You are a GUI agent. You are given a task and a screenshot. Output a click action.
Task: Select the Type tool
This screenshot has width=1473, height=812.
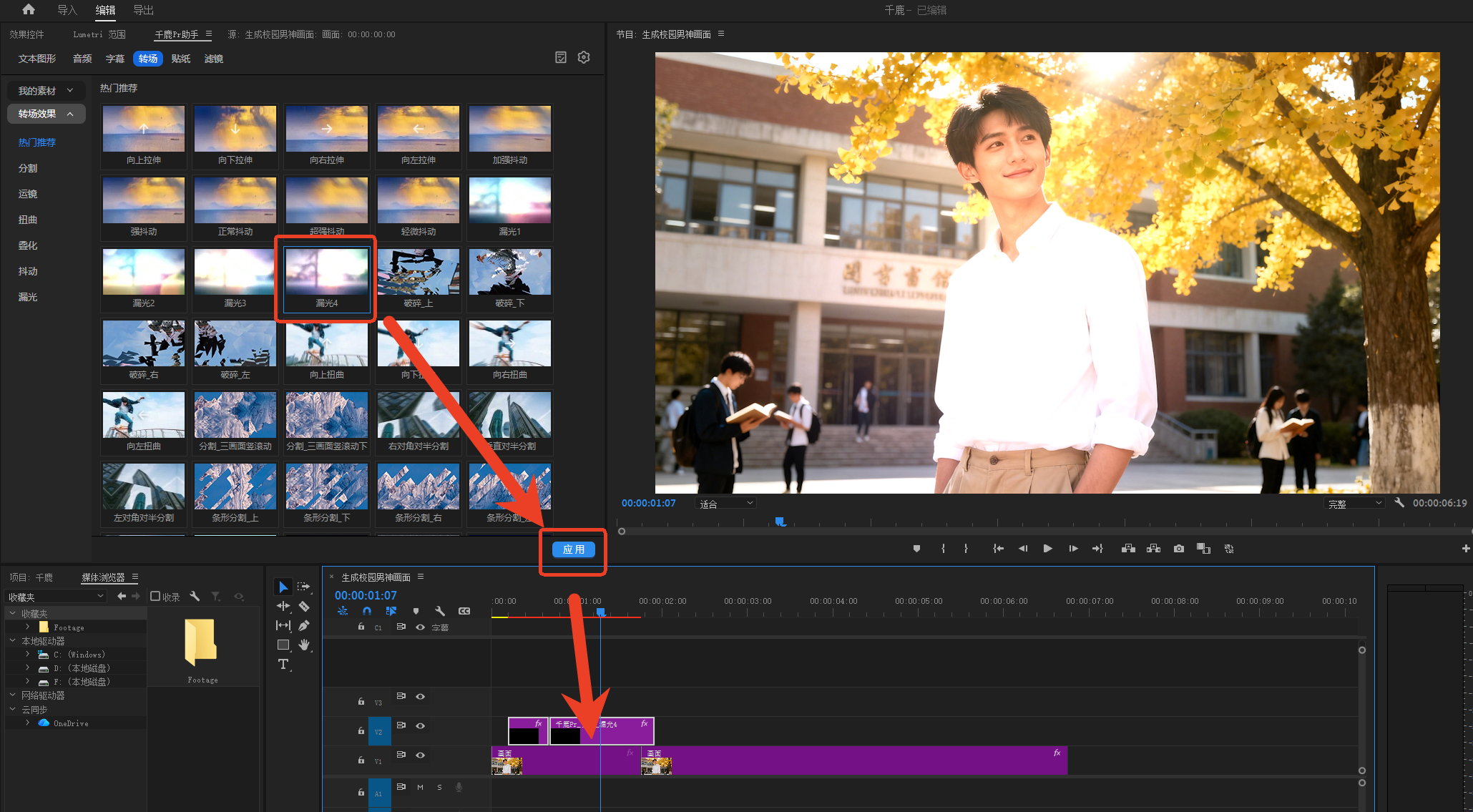283,664
